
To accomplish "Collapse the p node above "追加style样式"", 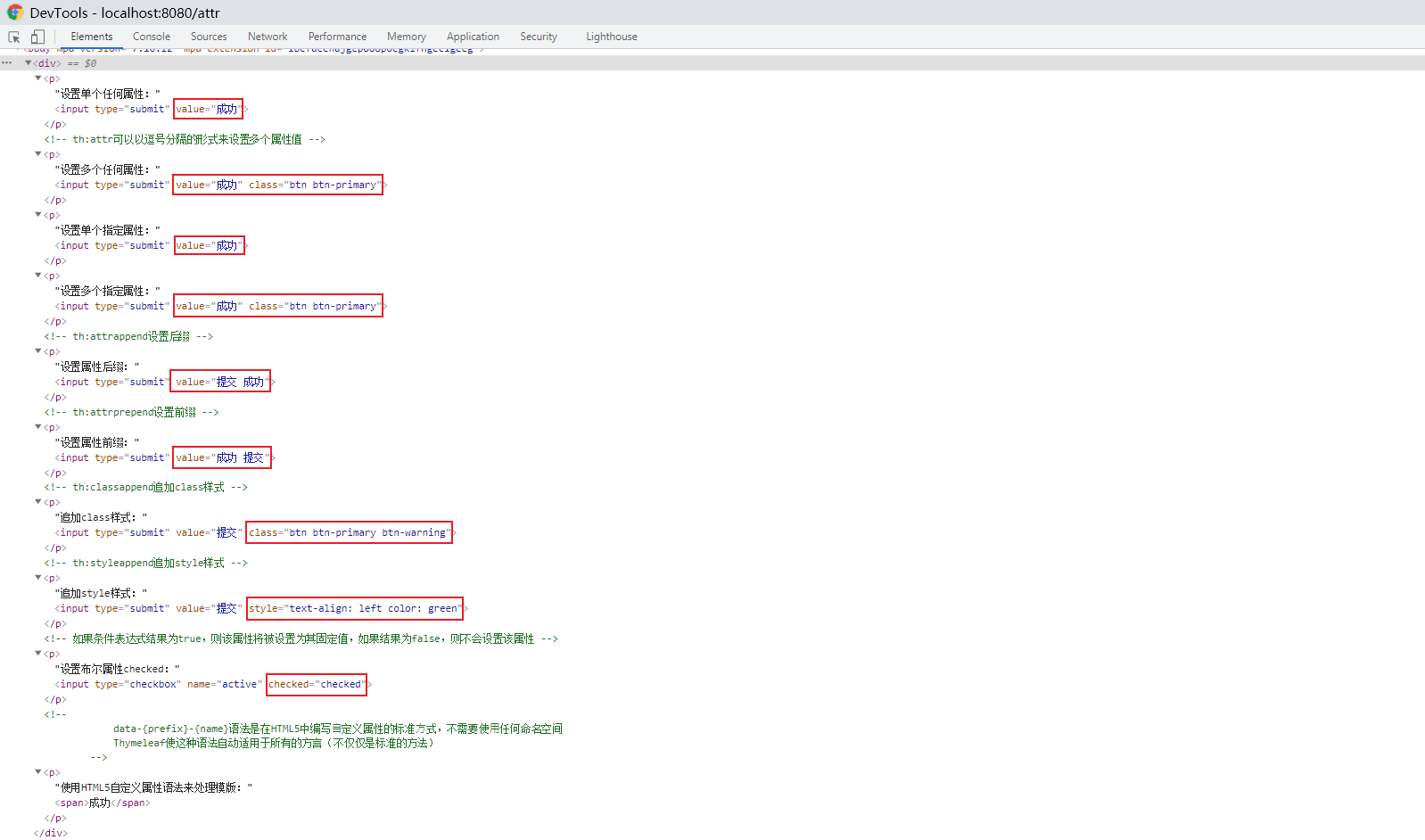I will point(38,578).
